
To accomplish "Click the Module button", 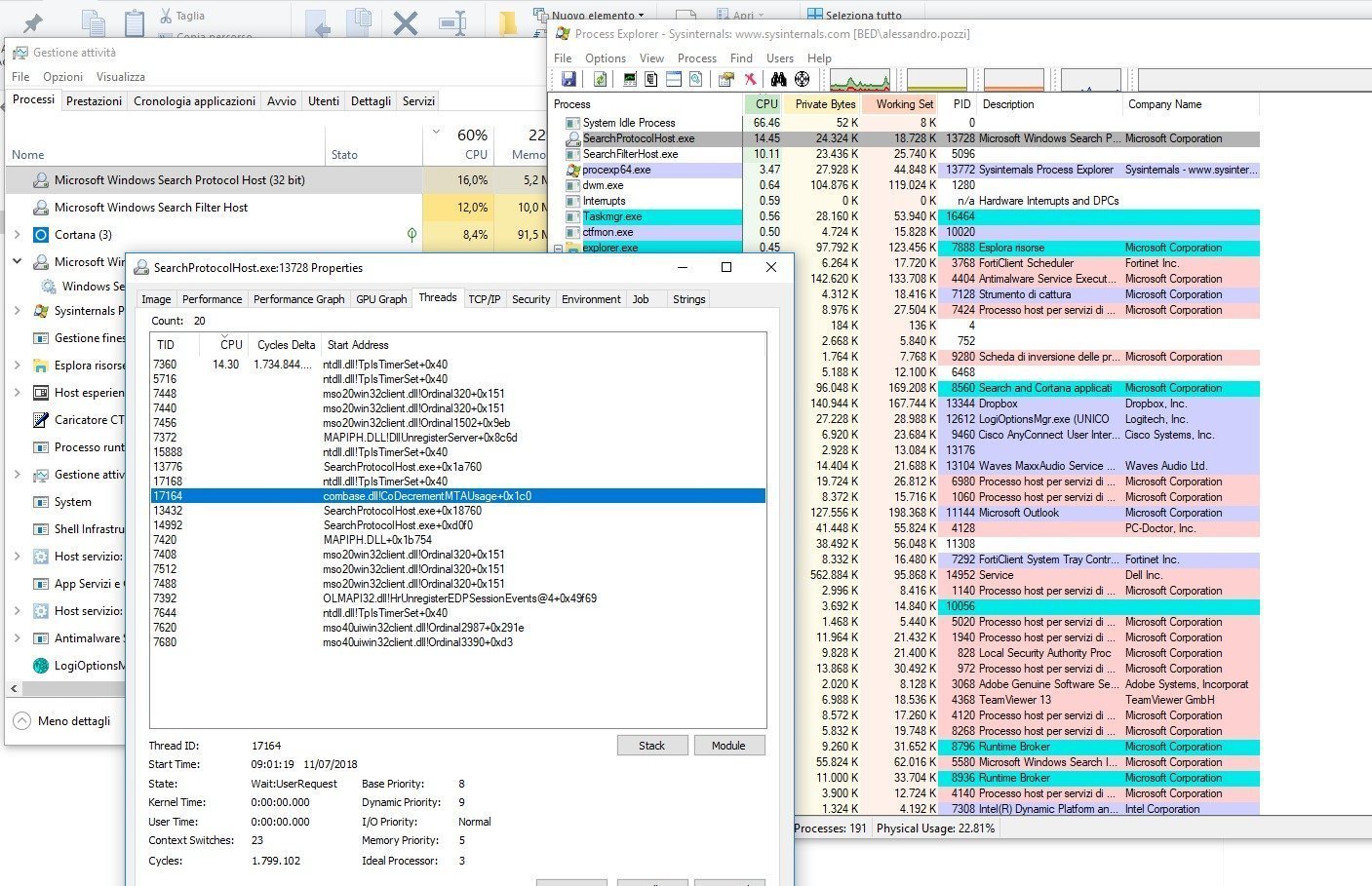I will coord(728,746).
